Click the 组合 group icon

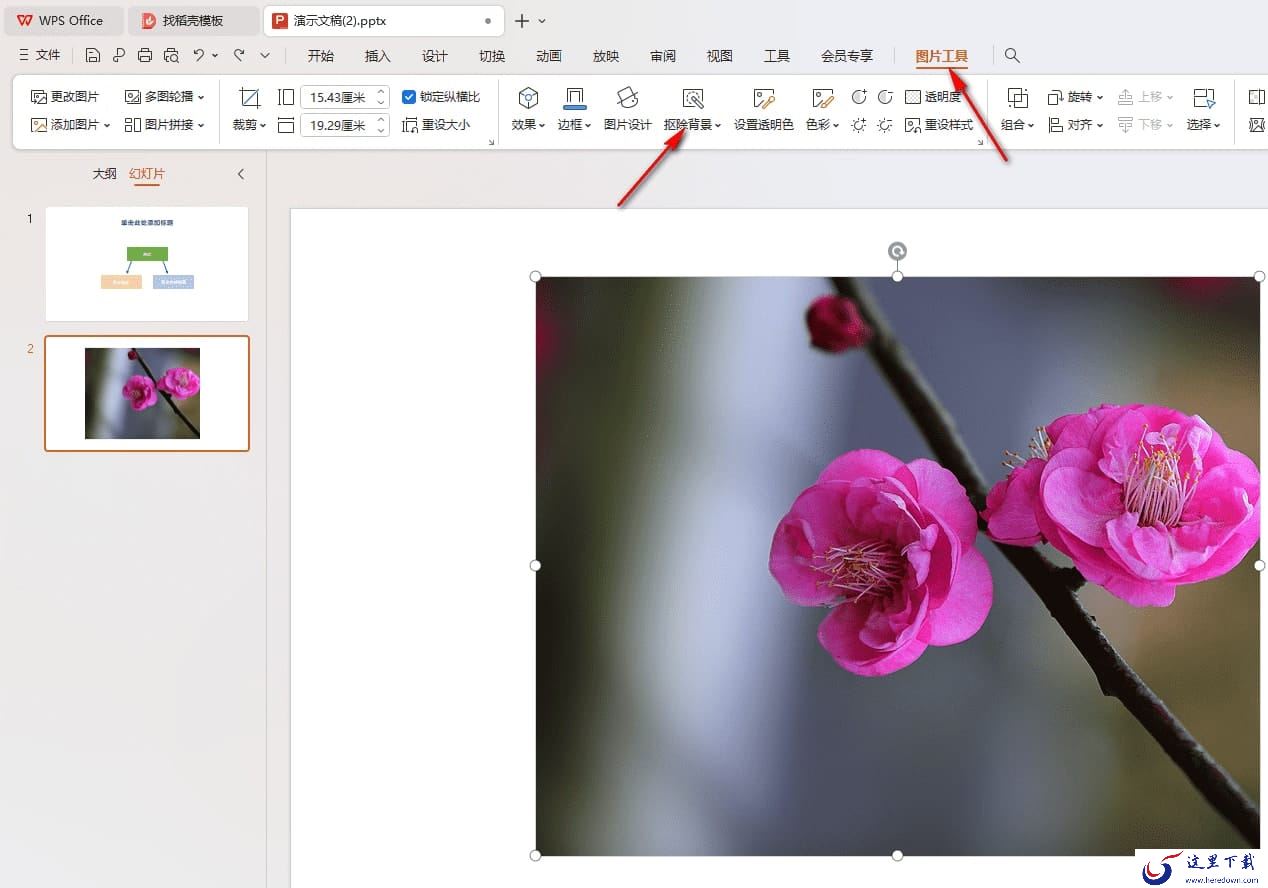click(x=1017, y=98)
